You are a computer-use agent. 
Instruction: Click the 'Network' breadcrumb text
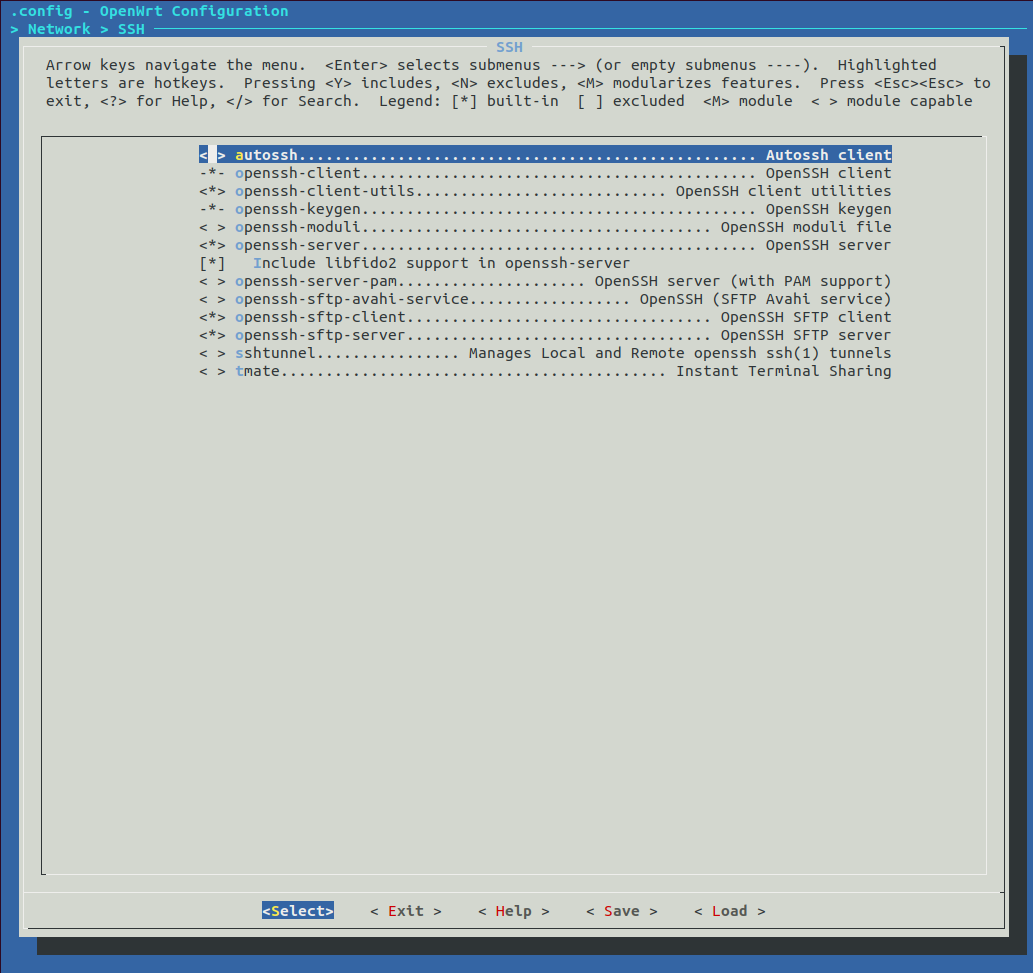59,29
